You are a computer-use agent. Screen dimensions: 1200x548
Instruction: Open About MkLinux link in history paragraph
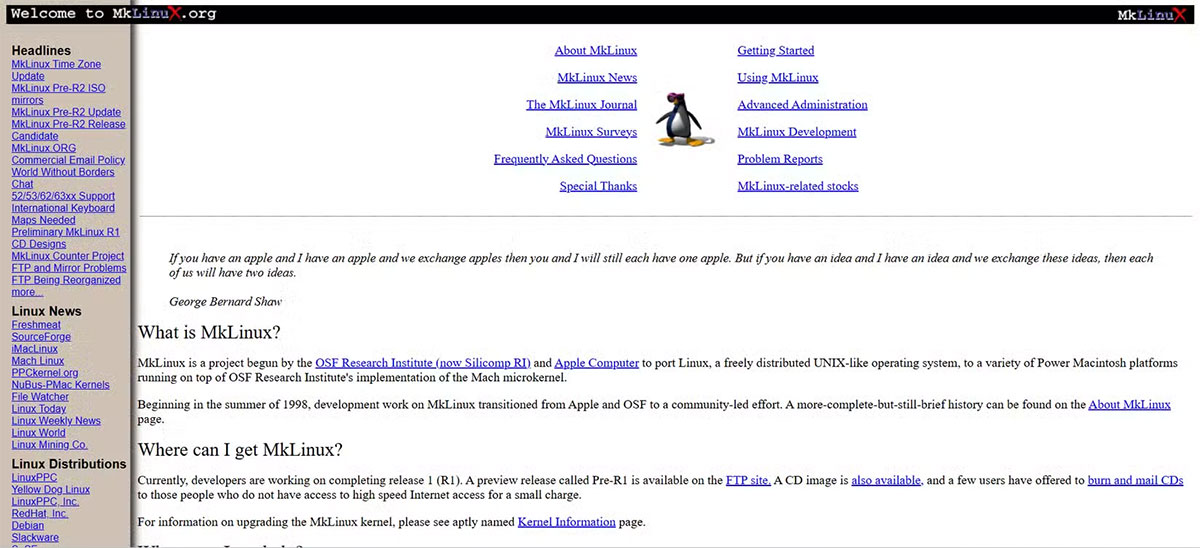click(1129, 405)
